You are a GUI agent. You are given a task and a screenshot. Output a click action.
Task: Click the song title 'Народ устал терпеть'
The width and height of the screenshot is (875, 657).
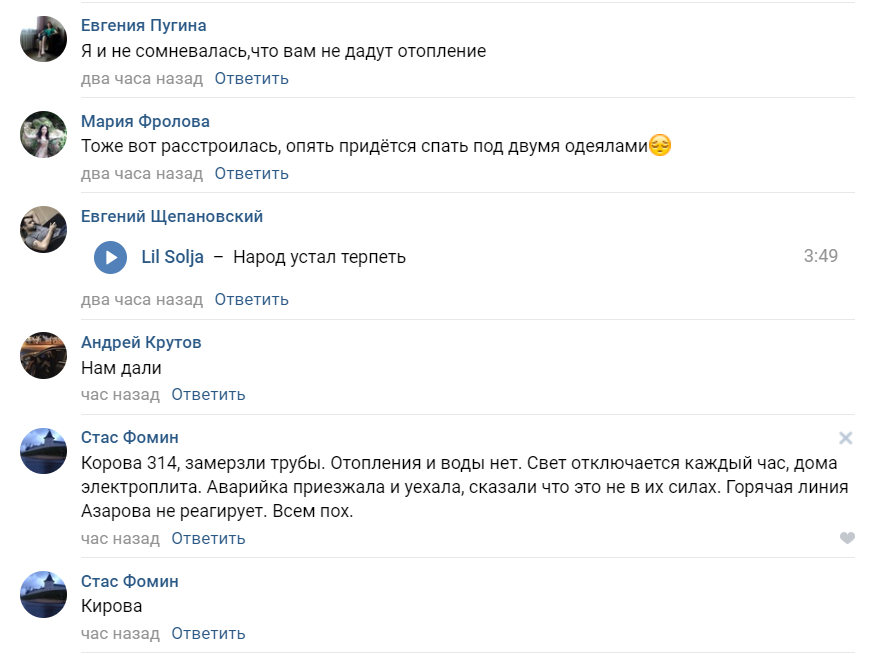319,257
